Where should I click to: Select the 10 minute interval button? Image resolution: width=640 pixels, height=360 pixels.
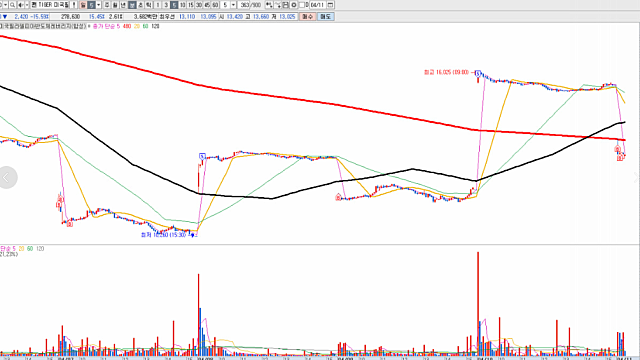point(183,5)
